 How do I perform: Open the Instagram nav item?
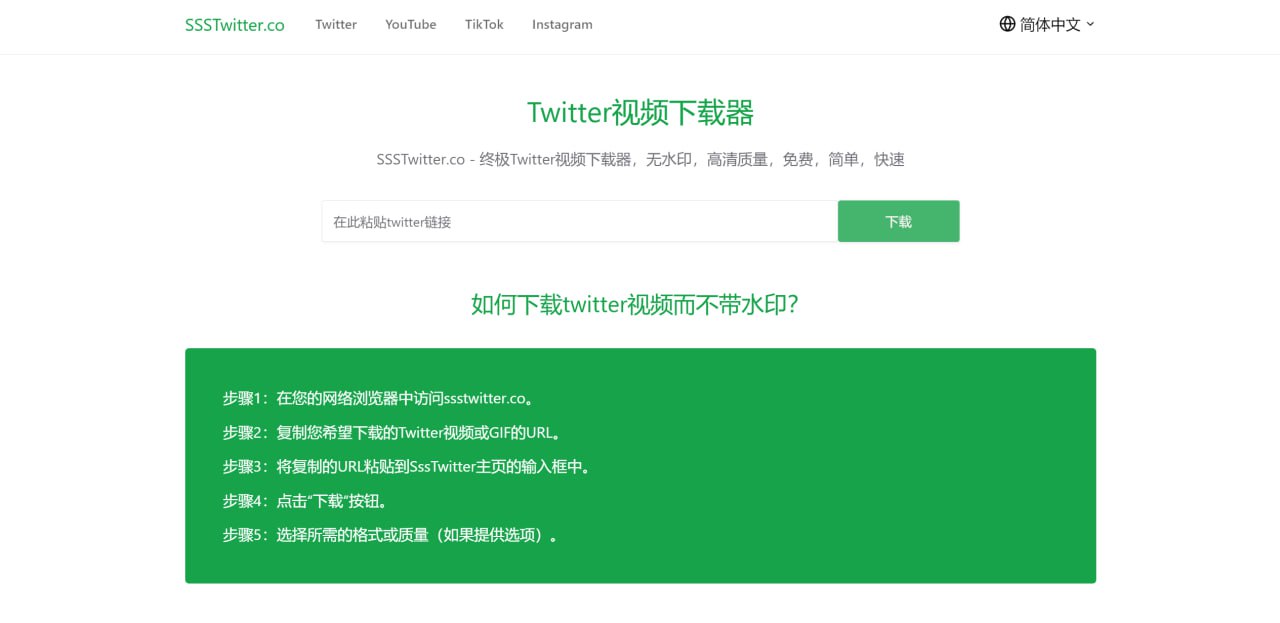coord(562,24)
